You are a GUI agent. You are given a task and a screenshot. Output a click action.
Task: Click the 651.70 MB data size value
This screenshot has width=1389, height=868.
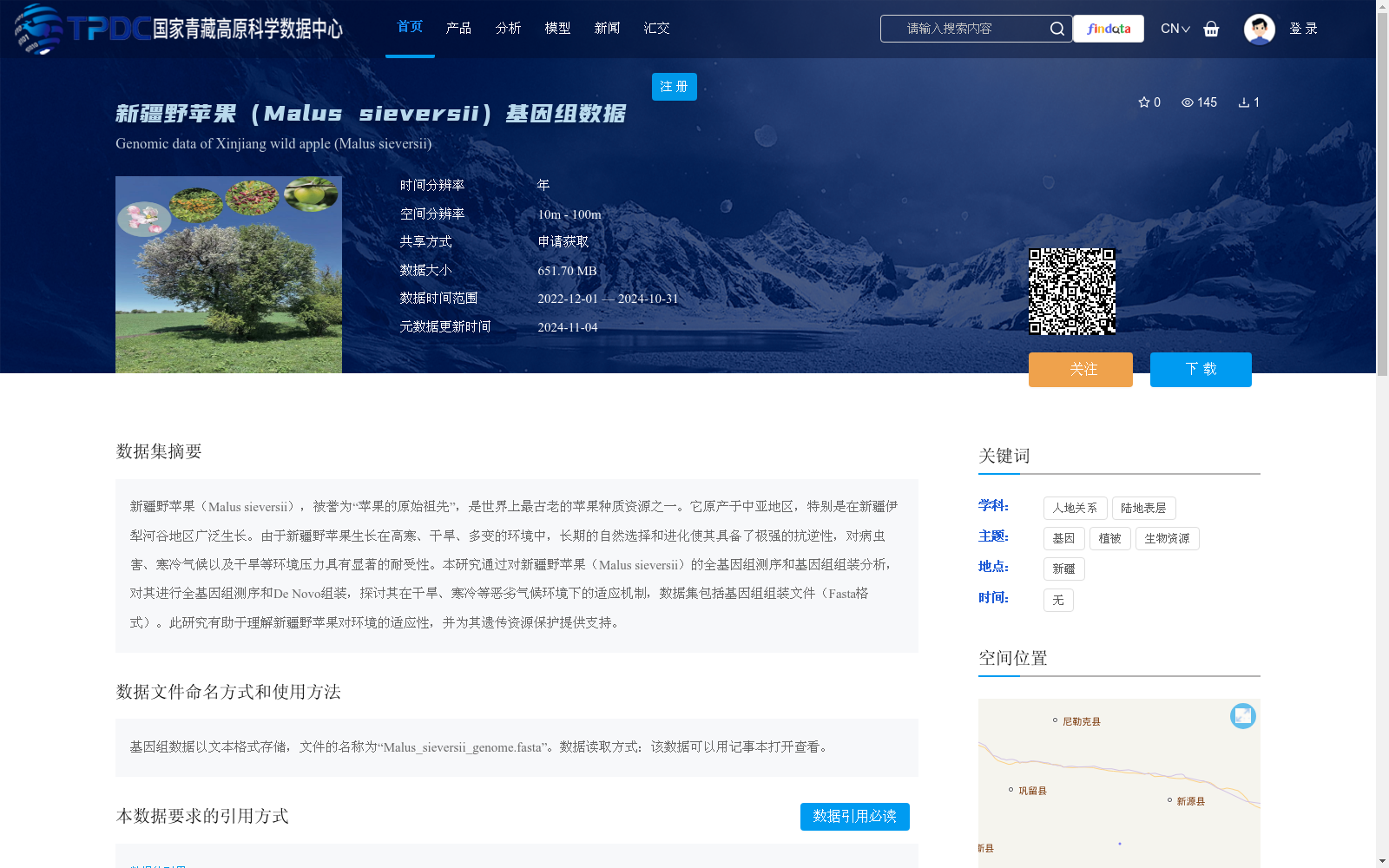[567, 271]
